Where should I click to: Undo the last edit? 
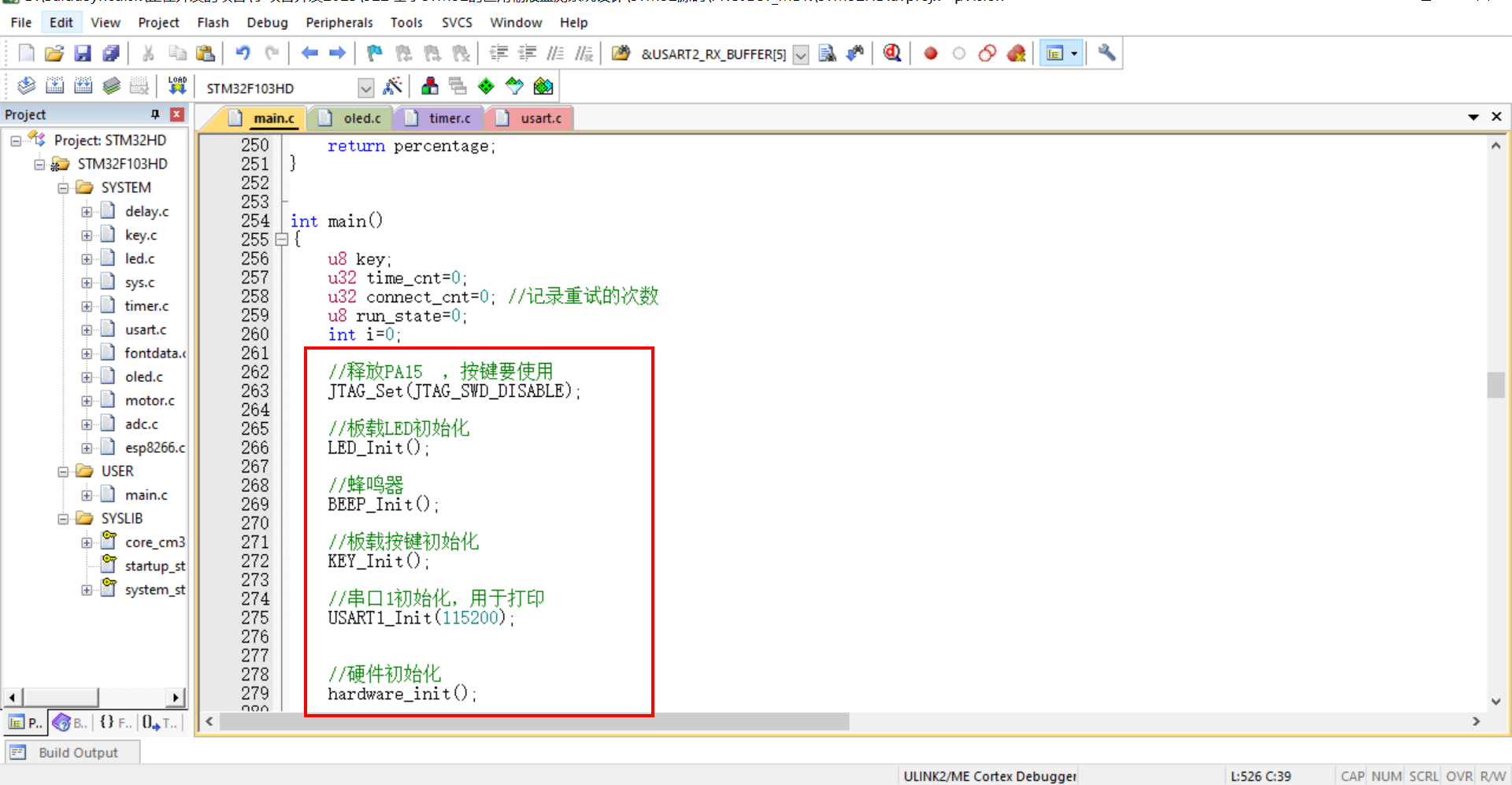(x=243, y=54)
